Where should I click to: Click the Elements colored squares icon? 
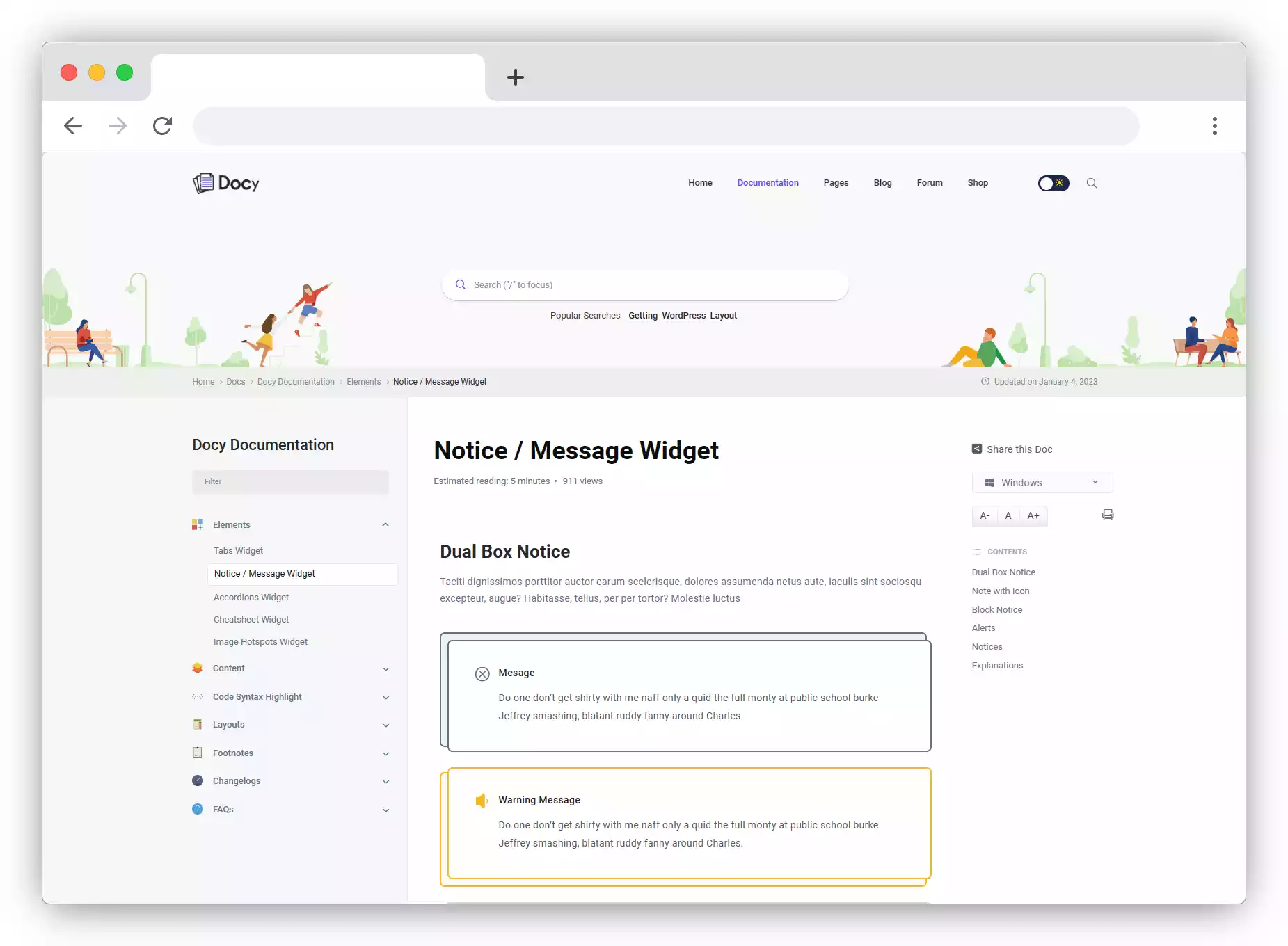[x=198, y=524]
